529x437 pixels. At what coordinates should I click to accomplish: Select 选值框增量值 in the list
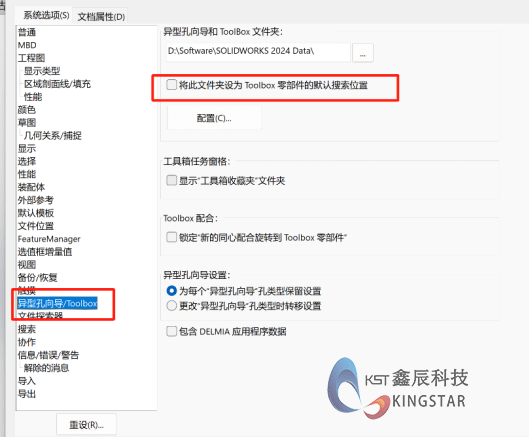(x=45, y=252)
